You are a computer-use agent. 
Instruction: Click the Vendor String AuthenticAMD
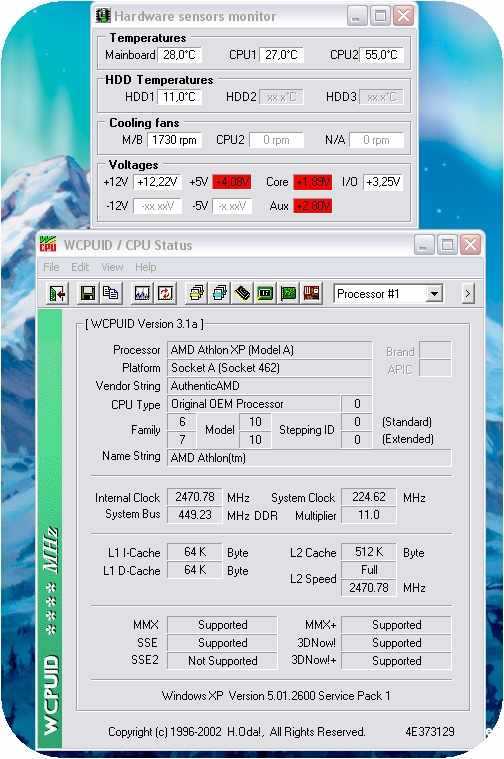(269, 386)
